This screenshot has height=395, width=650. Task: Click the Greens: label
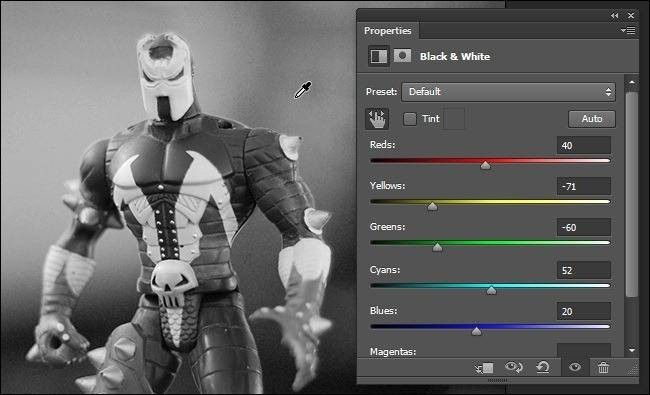point(387,227)
